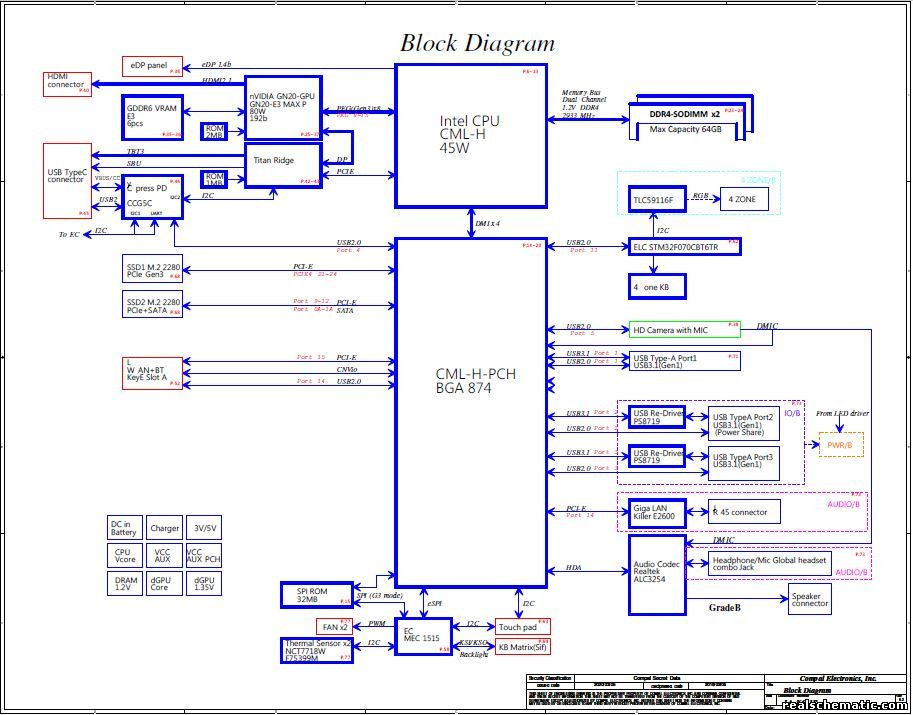The image size is (913, 715).
Task: Click the Giga LAN Killer E2600 block
Action: (x=655, y=511)
